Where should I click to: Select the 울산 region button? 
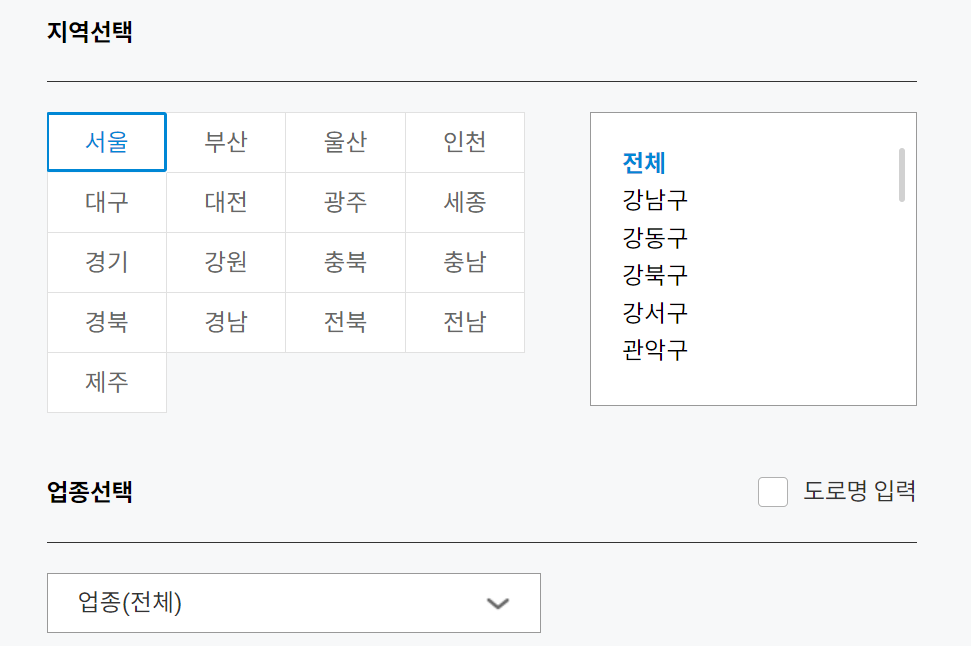click(345, 142)
